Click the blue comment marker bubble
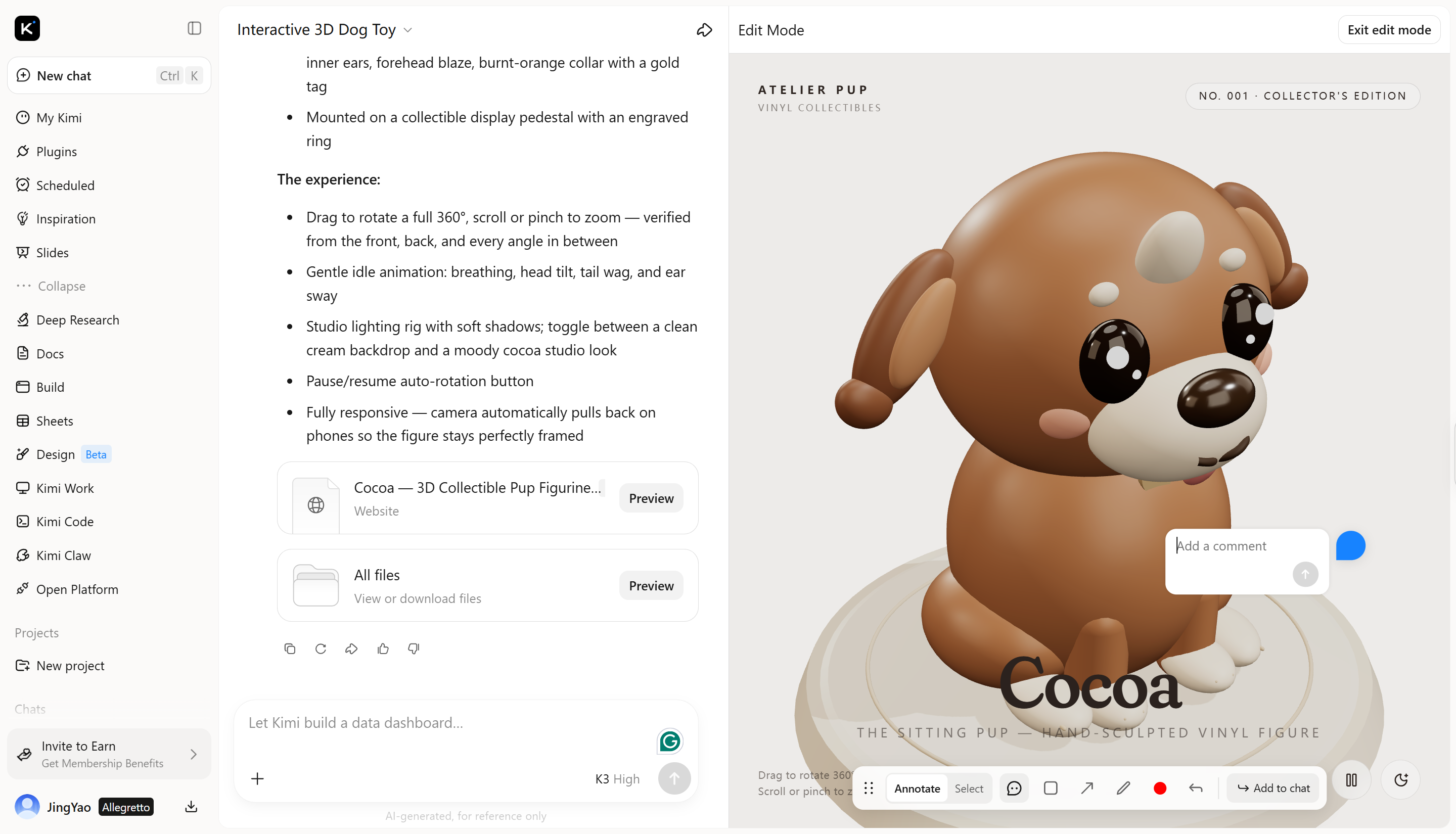The height and width of the screenshot is (834, 1456). coord(1350,545)
